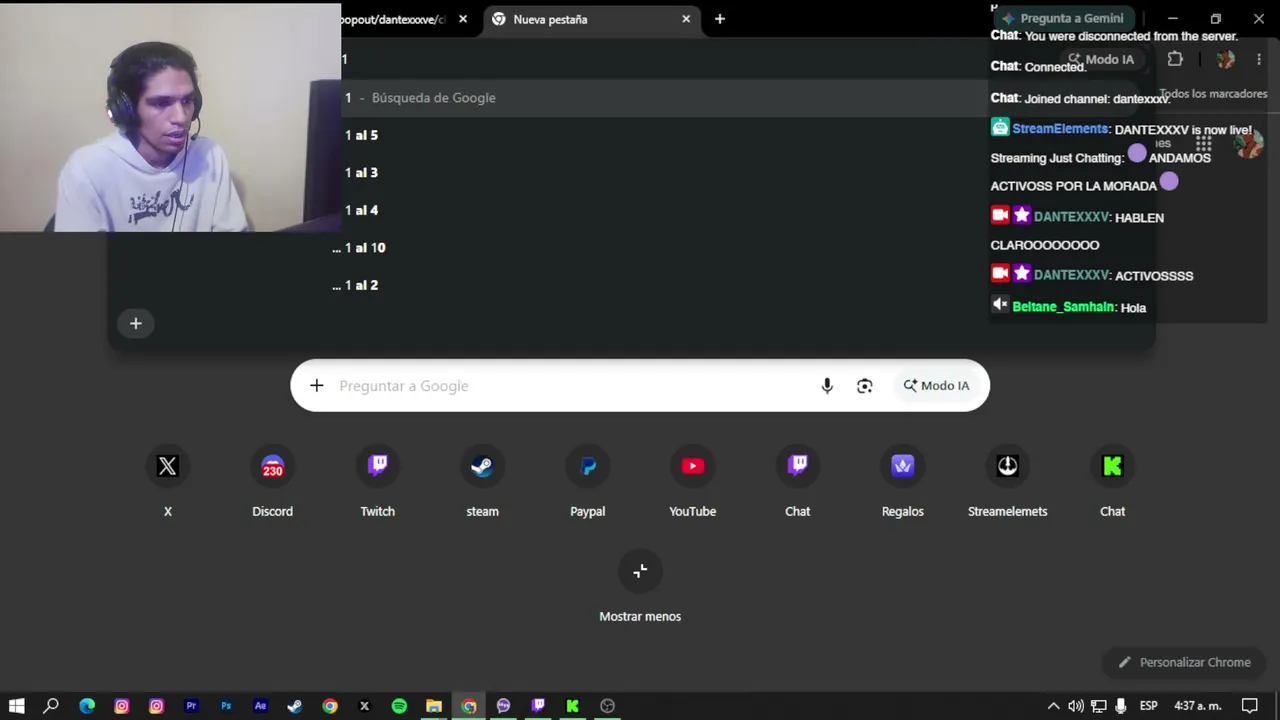Open the Windows Start menu
The height and width of the screenshot is (720, 1280).
point(17,706)
